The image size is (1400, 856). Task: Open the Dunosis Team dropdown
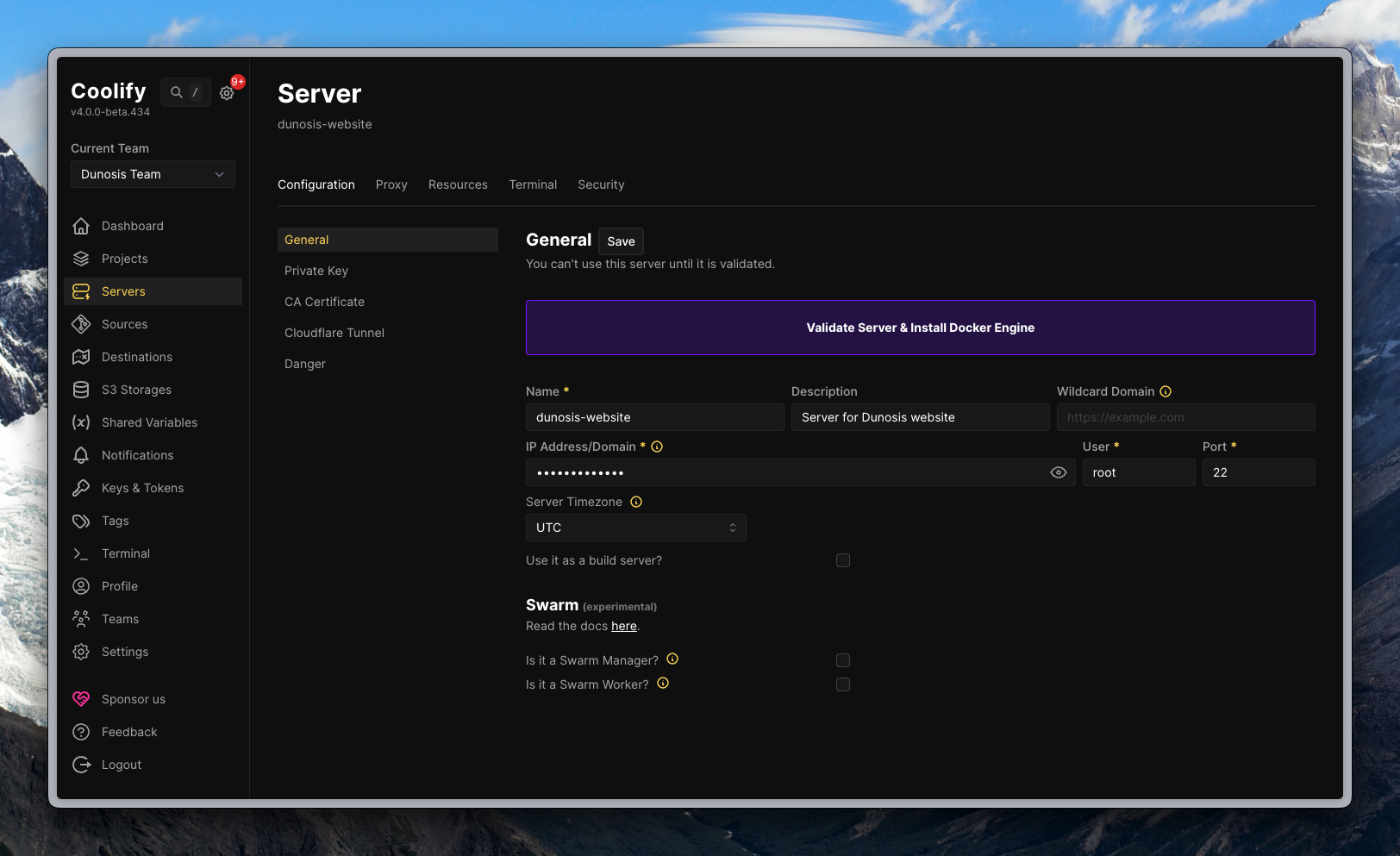click(153, 174)
